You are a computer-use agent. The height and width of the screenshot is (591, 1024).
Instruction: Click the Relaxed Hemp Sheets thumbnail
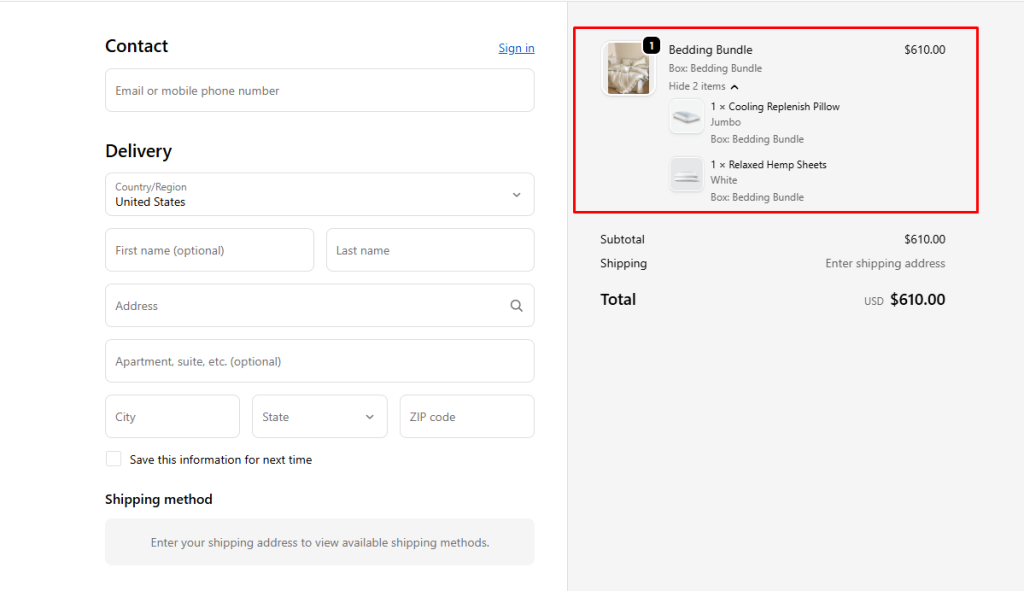coord(686,174)
